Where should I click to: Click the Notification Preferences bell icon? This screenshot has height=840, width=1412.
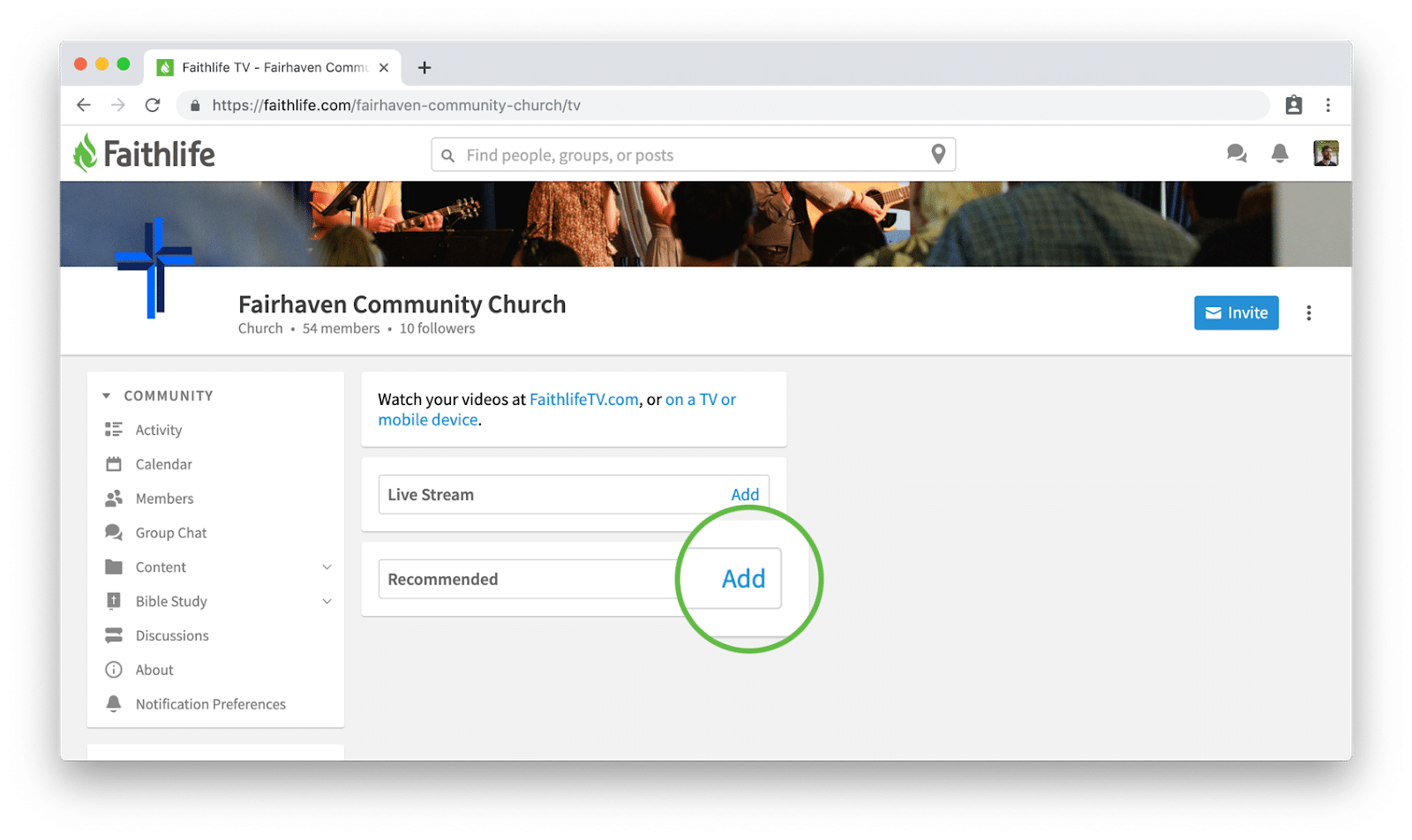[114, 704]
